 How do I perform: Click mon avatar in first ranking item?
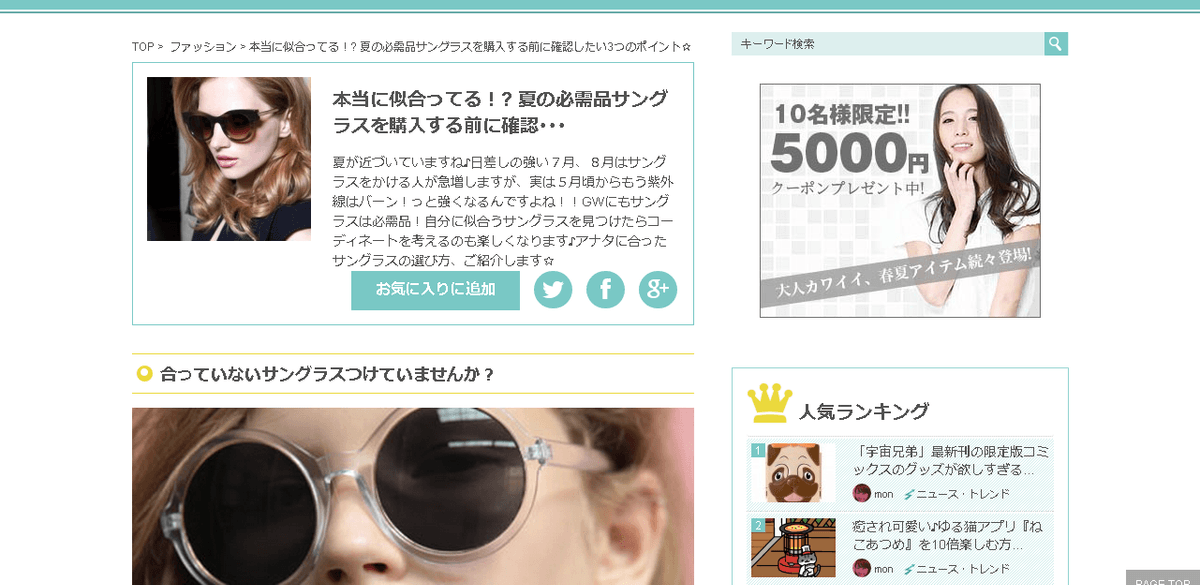[x=861, y=493]
